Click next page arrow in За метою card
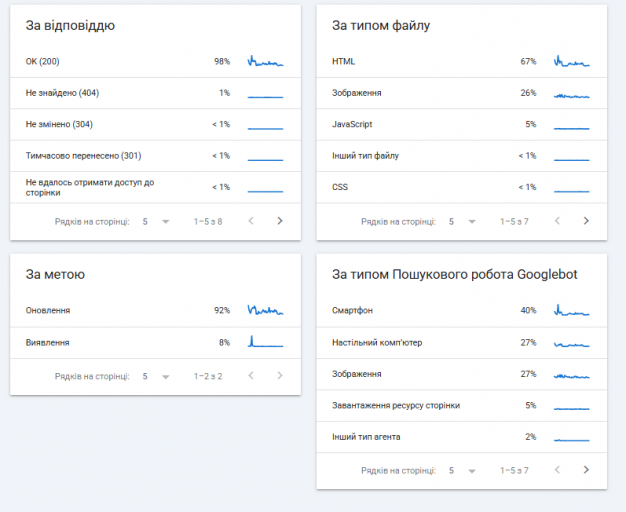Viewport: 626px width, 512px height. [280, 375]
